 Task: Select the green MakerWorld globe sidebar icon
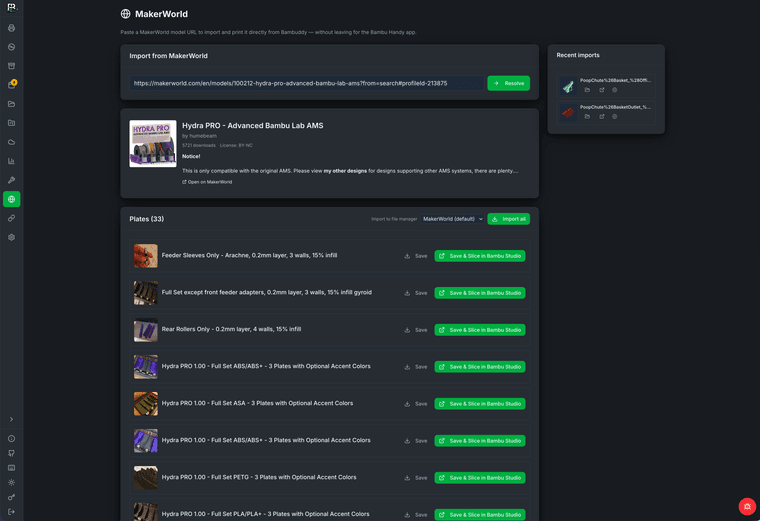point(11,199)
